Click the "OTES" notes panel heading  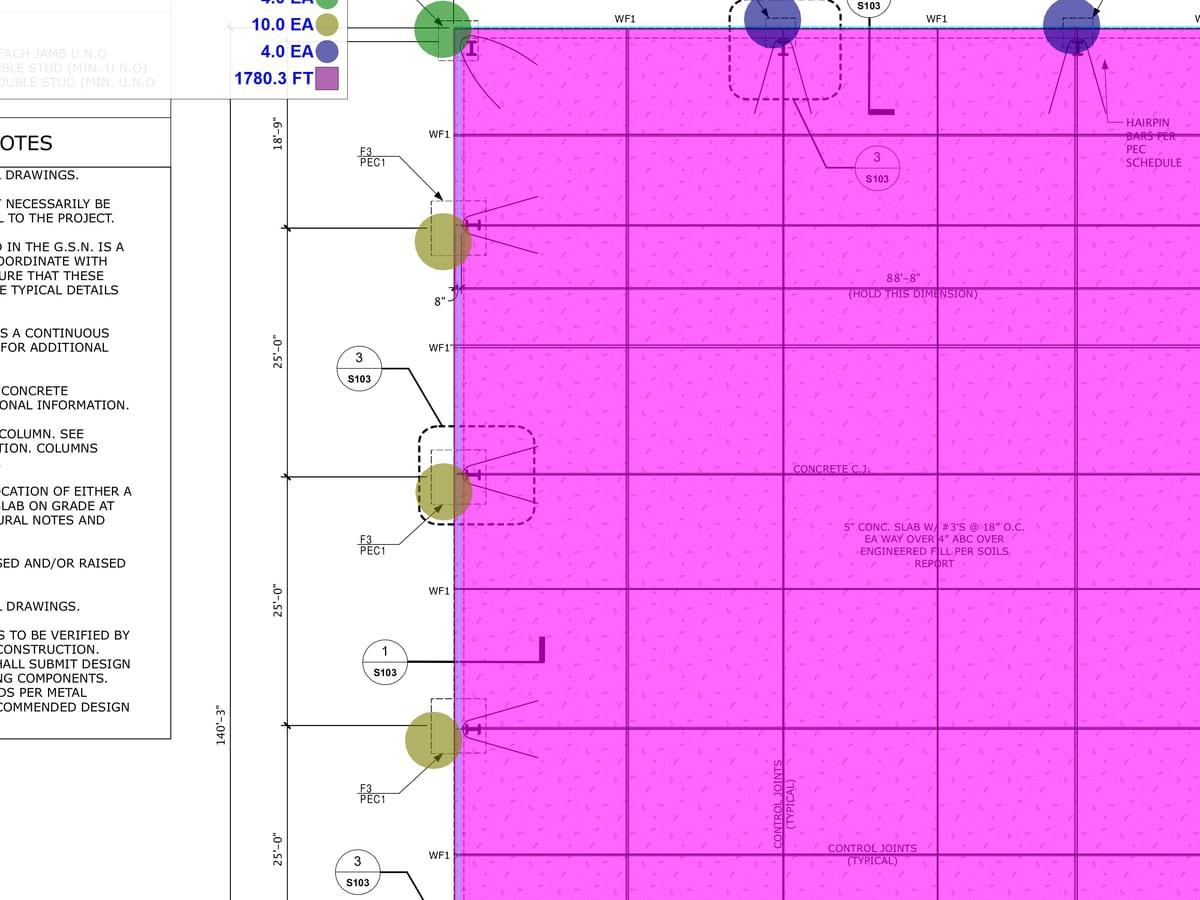pos(26,144)
